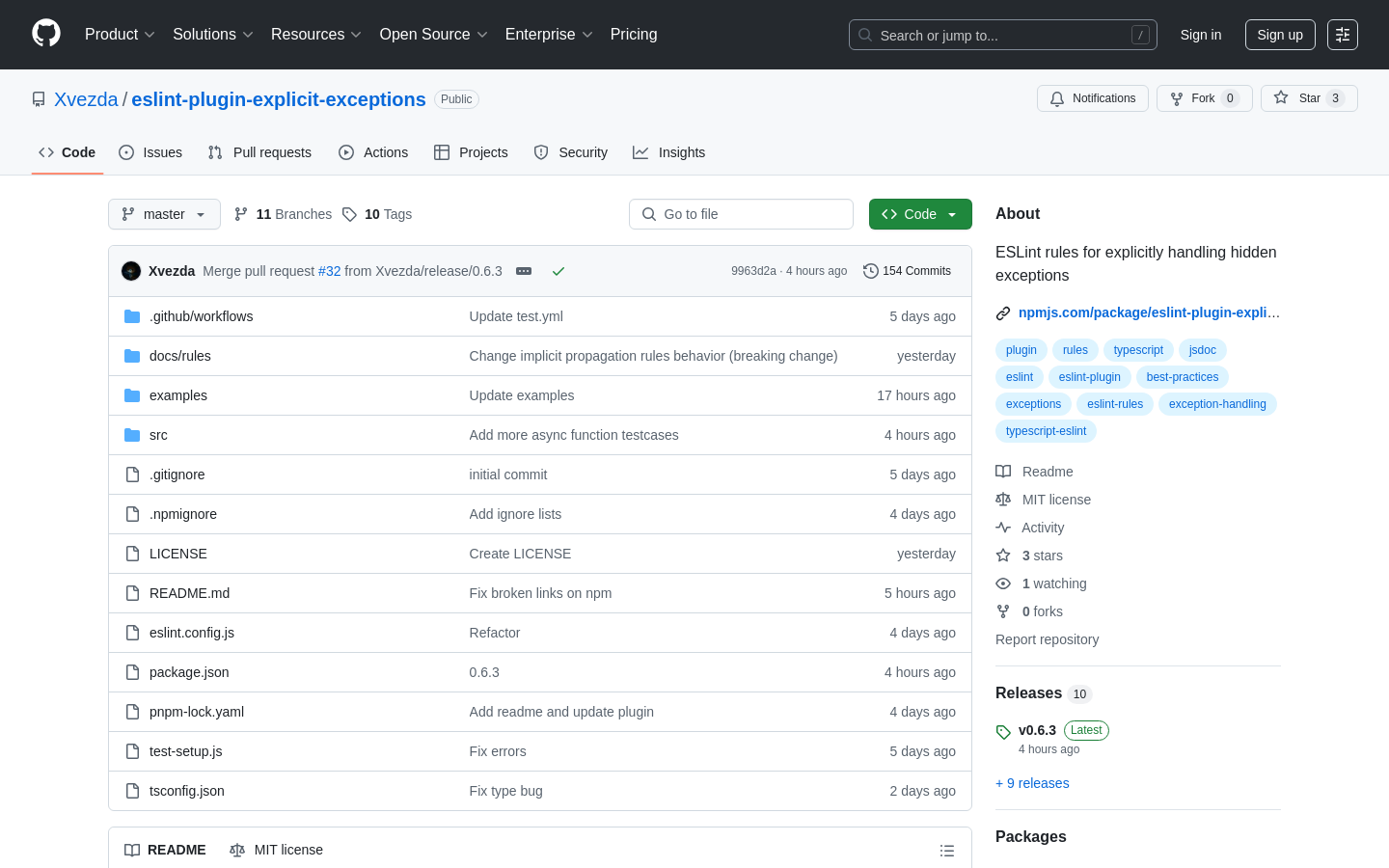Click the eslint-plugin topic tag
The width and height of the screenshot is (1389, 868).
click(1090, 377)
